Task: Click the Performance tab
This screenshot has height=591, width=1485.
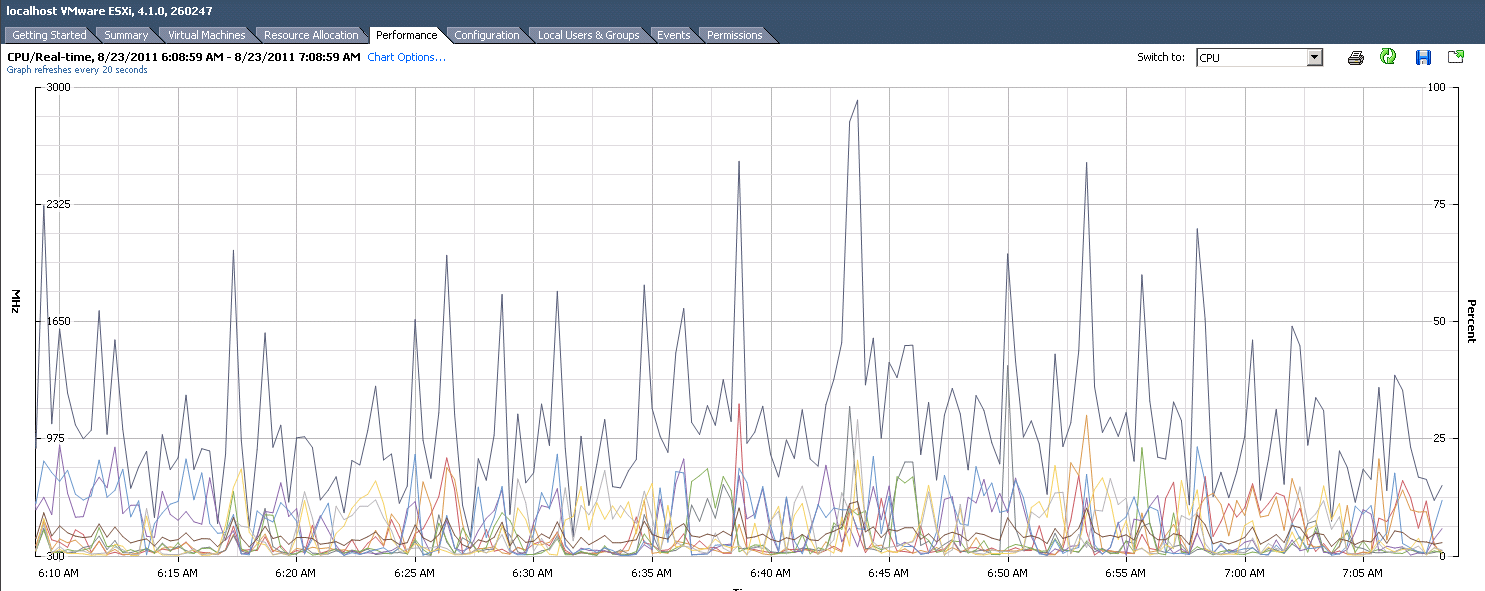Action: (406, 35)
